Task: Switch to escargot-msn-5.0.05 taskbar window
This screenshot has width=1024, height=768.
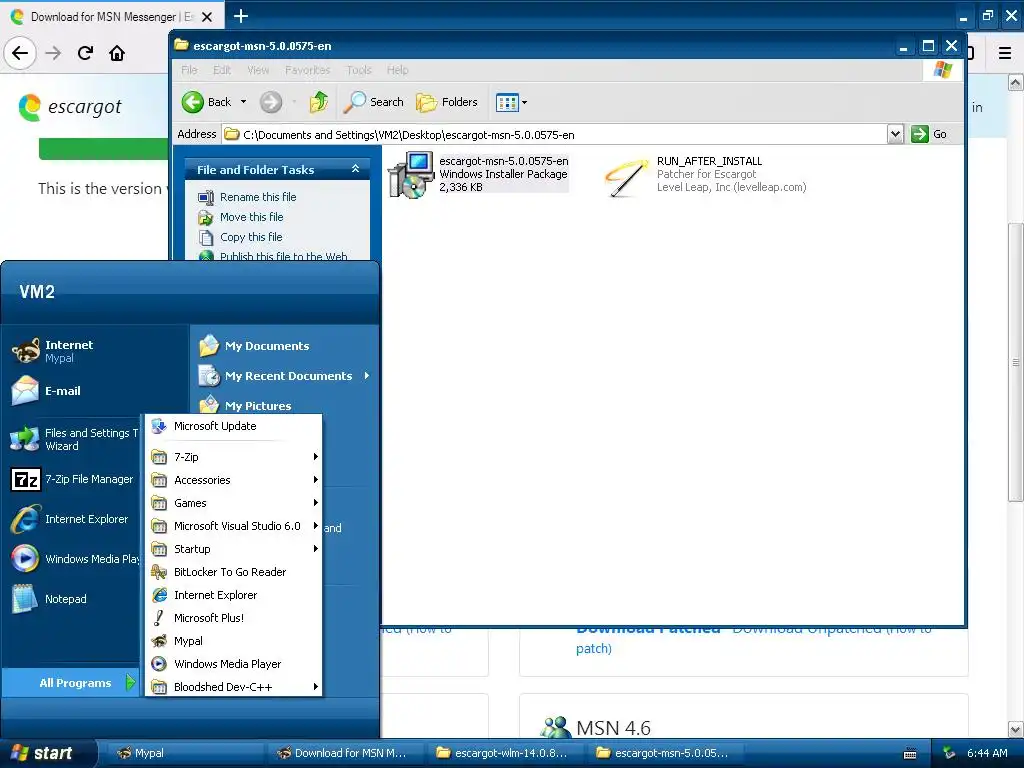Action: 665,754
